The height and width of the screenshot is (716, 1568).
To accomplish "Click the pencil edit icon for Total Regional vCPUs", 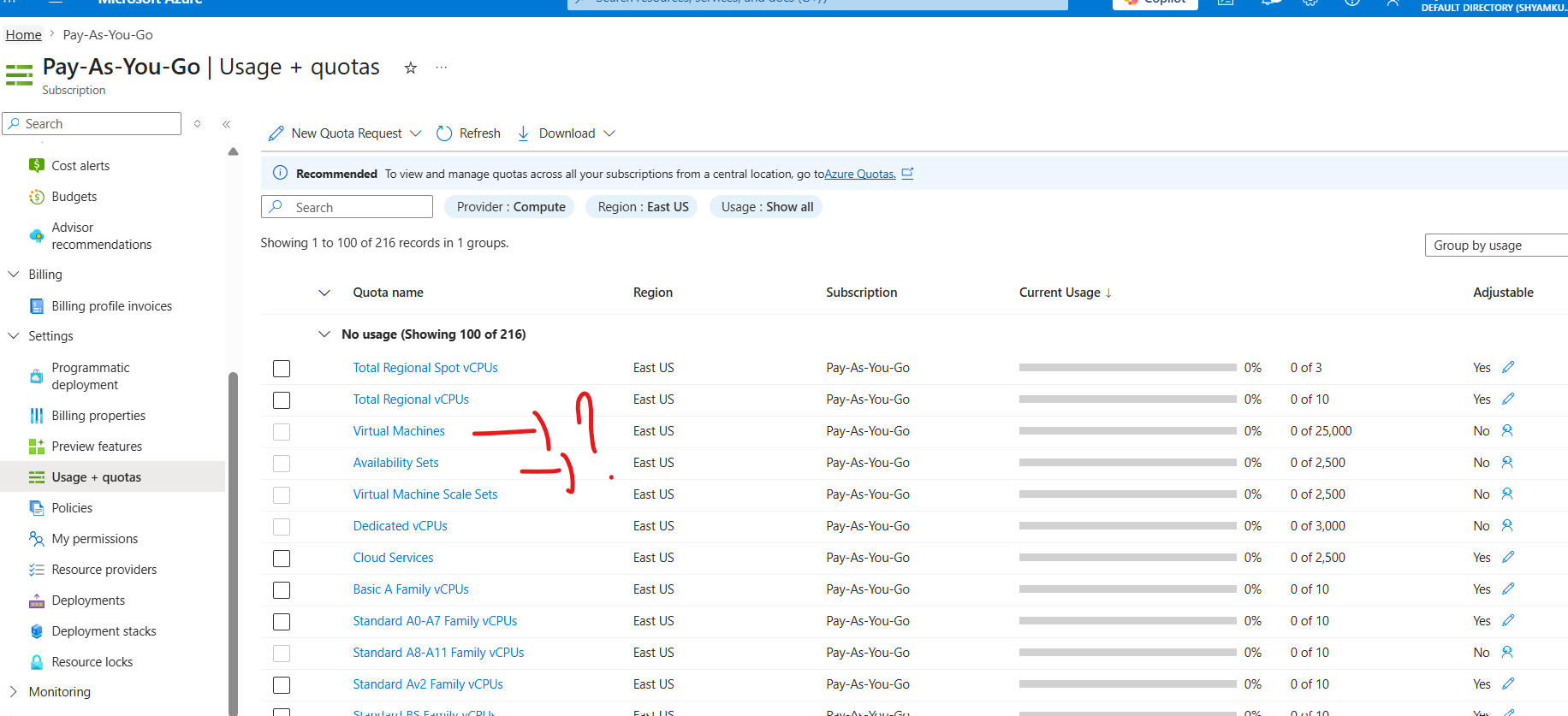I will (1508, 399).
